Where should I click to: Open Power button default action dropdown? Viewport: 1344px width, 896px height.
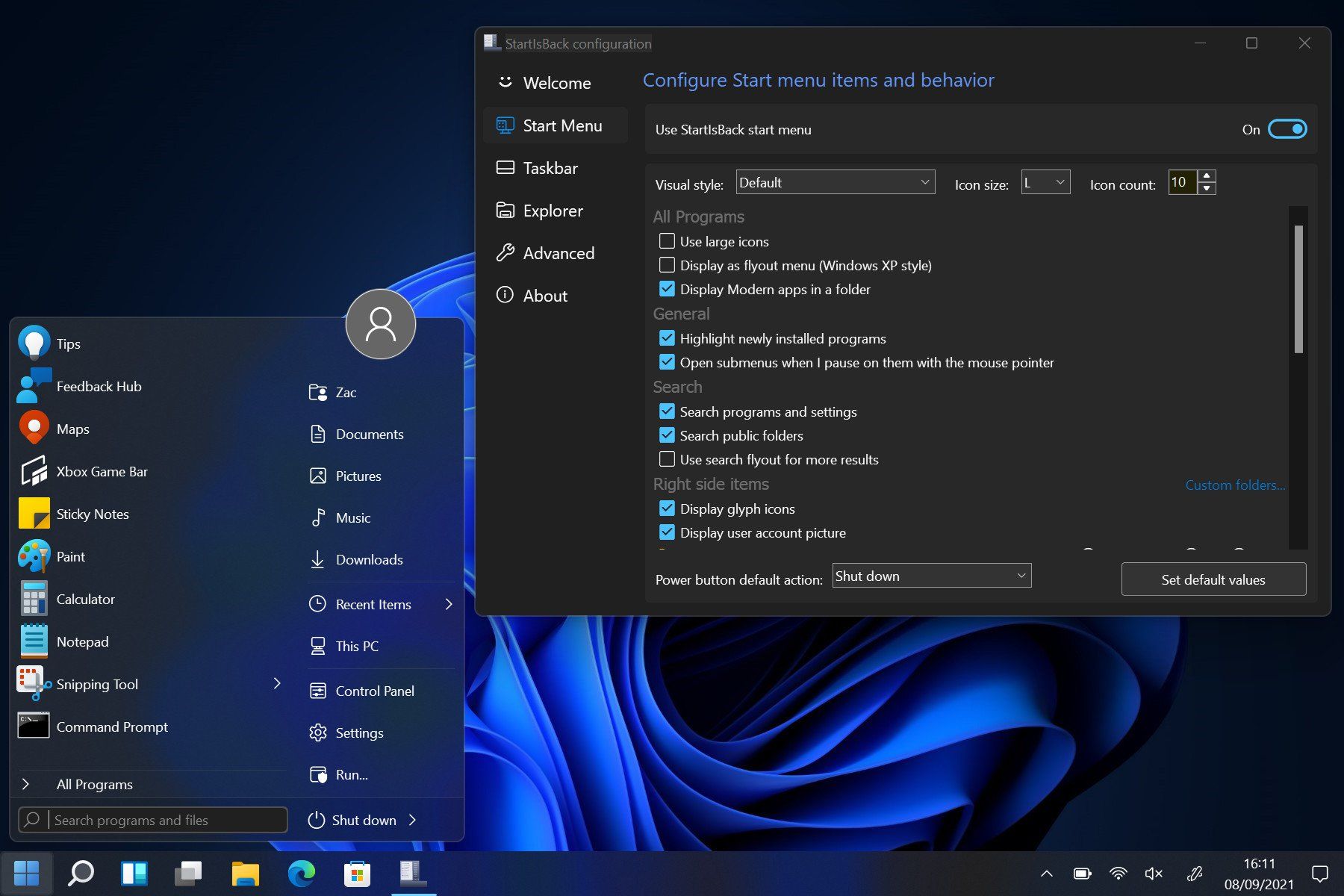pyautogui.click(x=931, y=576)
